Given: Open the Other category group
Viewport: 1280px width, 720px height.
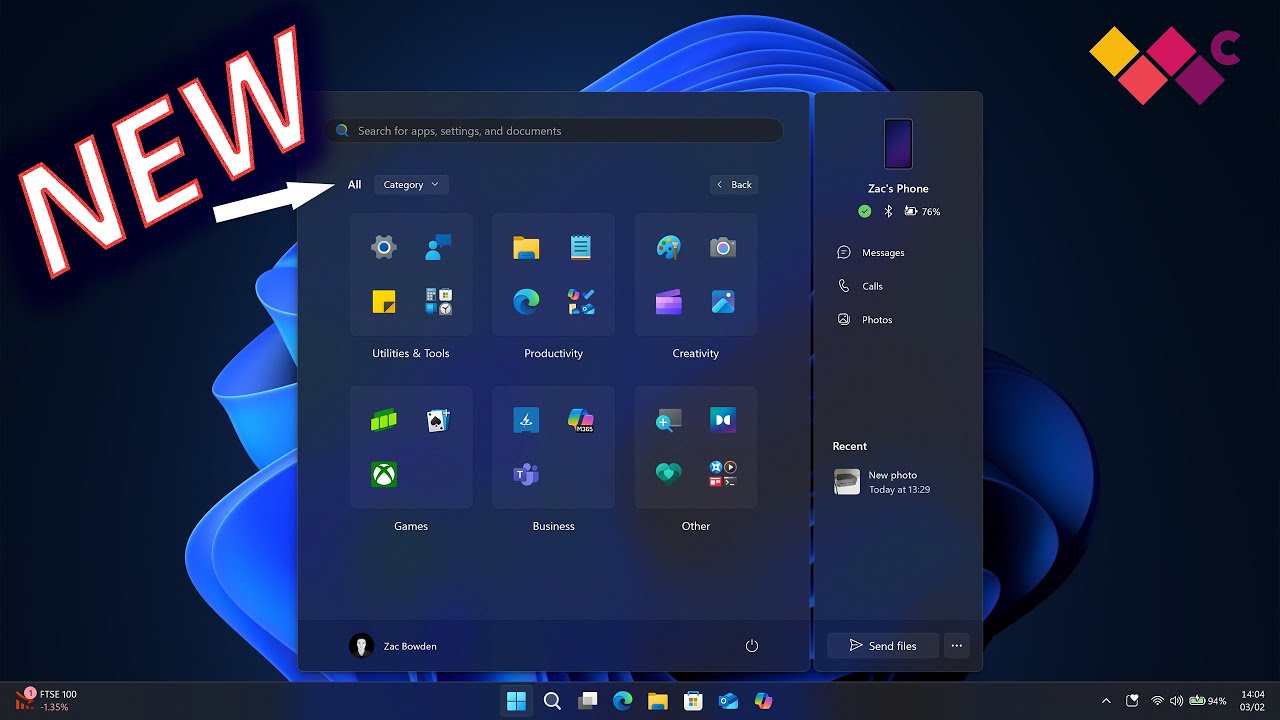Looking at the screenshot, I should pyautogui.click(x=695, y=447).
